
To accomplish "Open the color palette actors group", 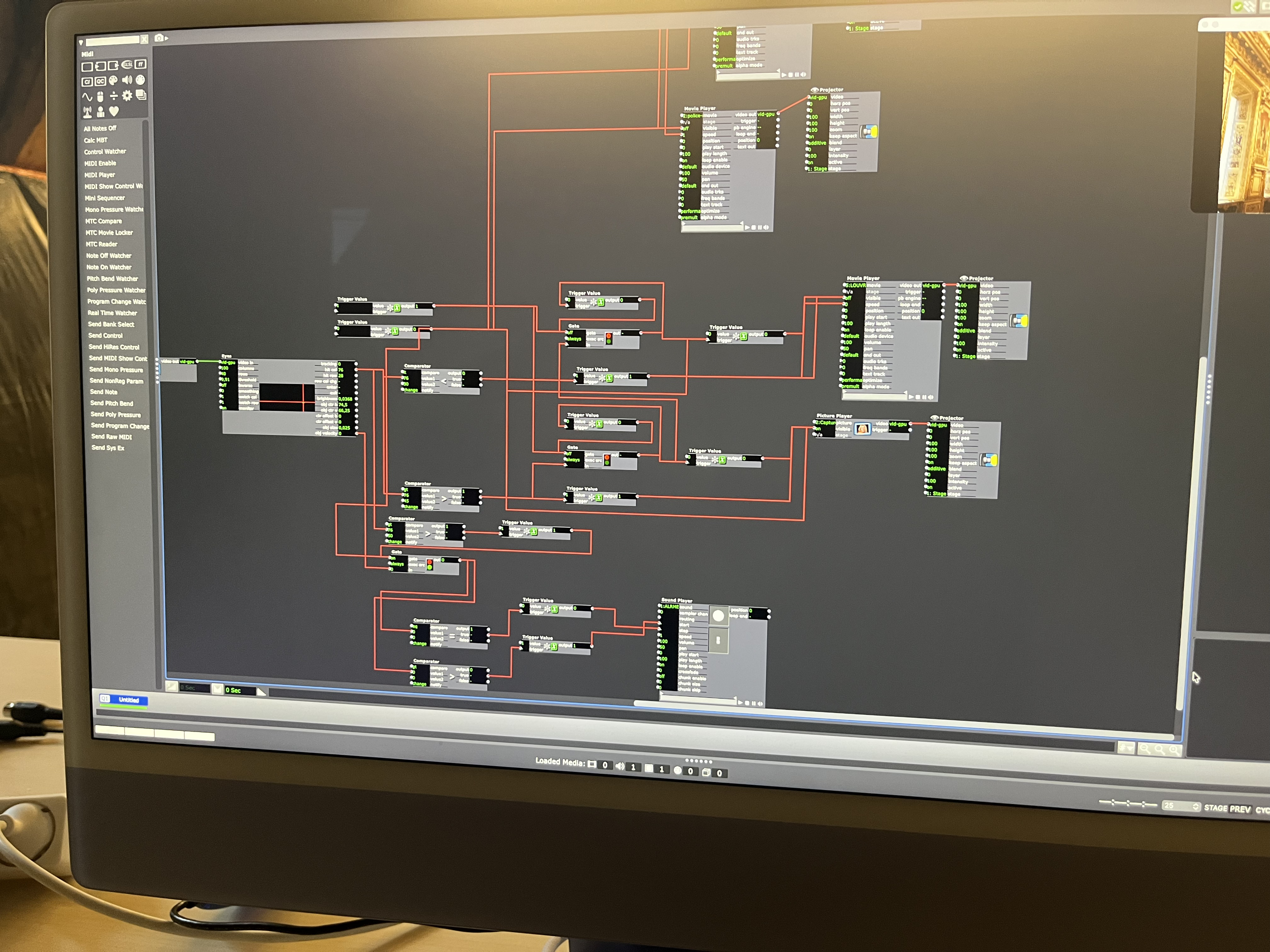I will point(113,80).
